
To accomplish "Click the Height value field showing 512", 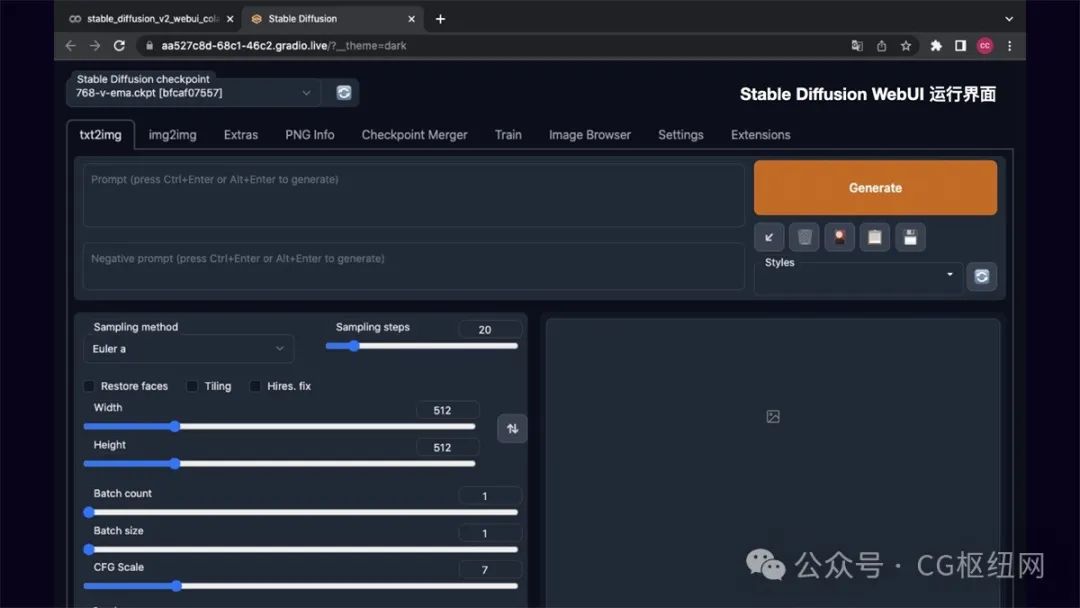I will click(447, 448).
